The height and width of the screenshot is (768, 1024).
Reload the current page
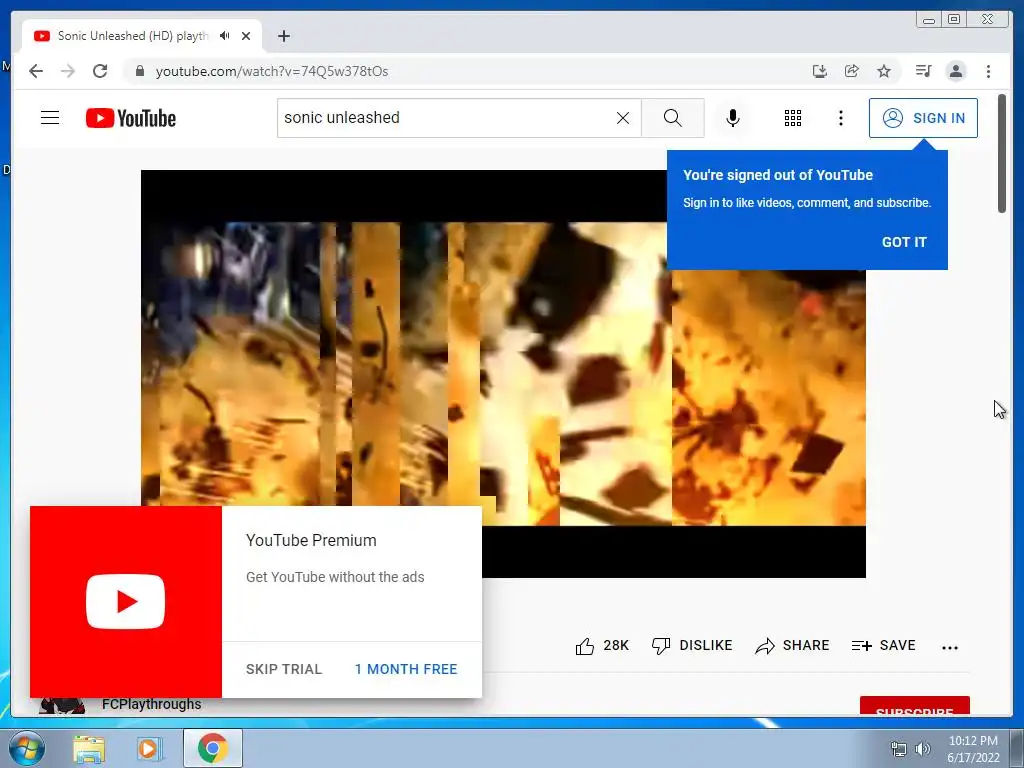(x=100, y=71)
